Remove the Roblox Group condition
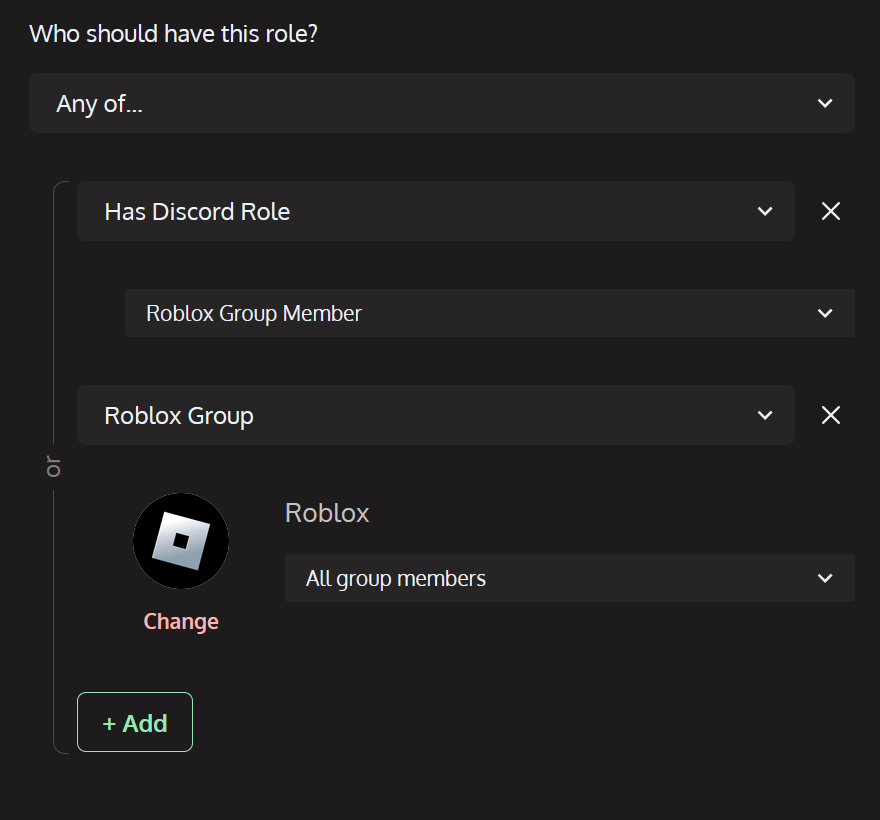This screenshot has width=880, height=820. (830, 415)
